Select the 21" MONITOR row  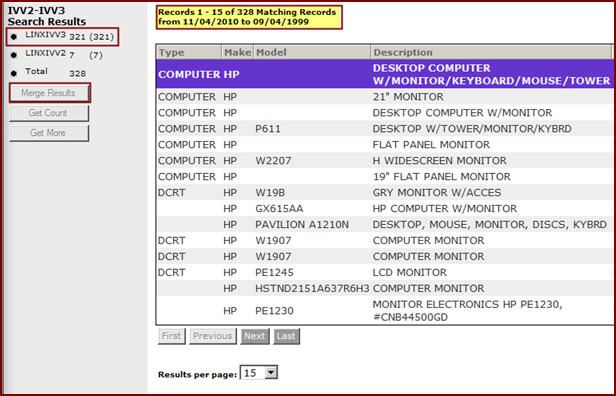(x=385, y=97)
